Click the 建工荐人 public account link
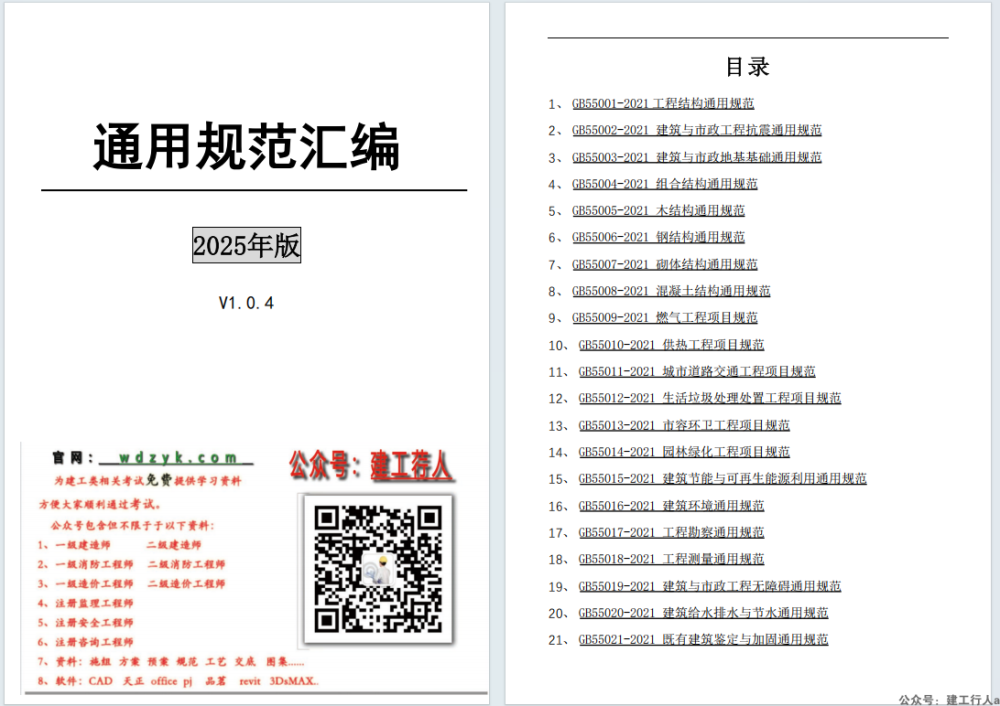 coord(411,465)
